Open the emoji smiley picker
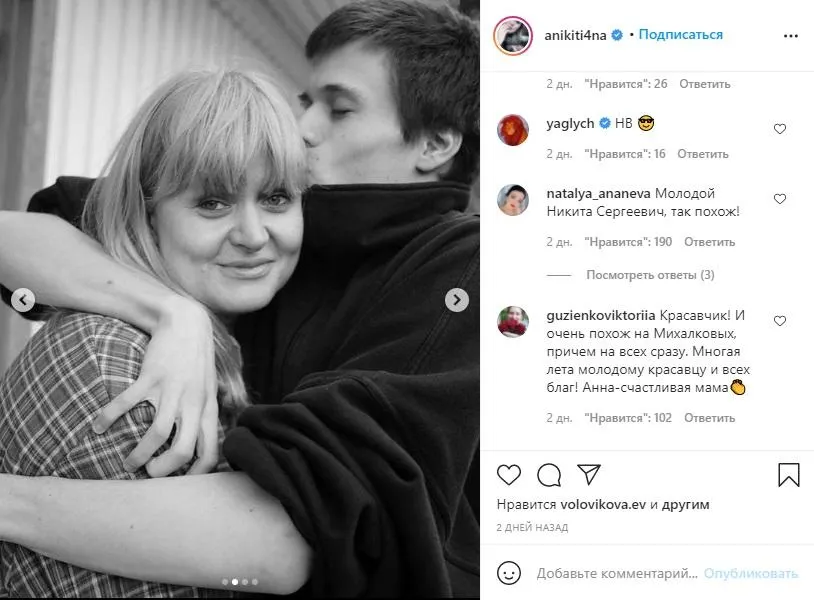The height and width of the screenshot is (600, 814). (x=509, y=573)
